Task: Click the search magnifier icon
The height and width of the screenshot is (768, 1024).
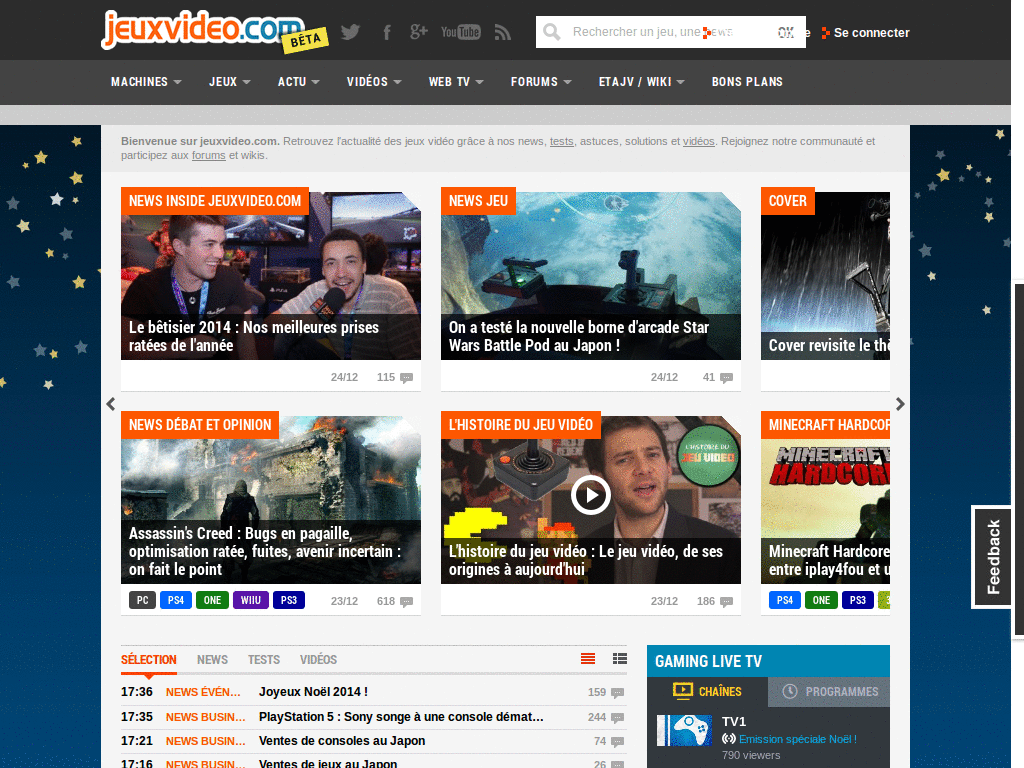Action: (552, 32)
